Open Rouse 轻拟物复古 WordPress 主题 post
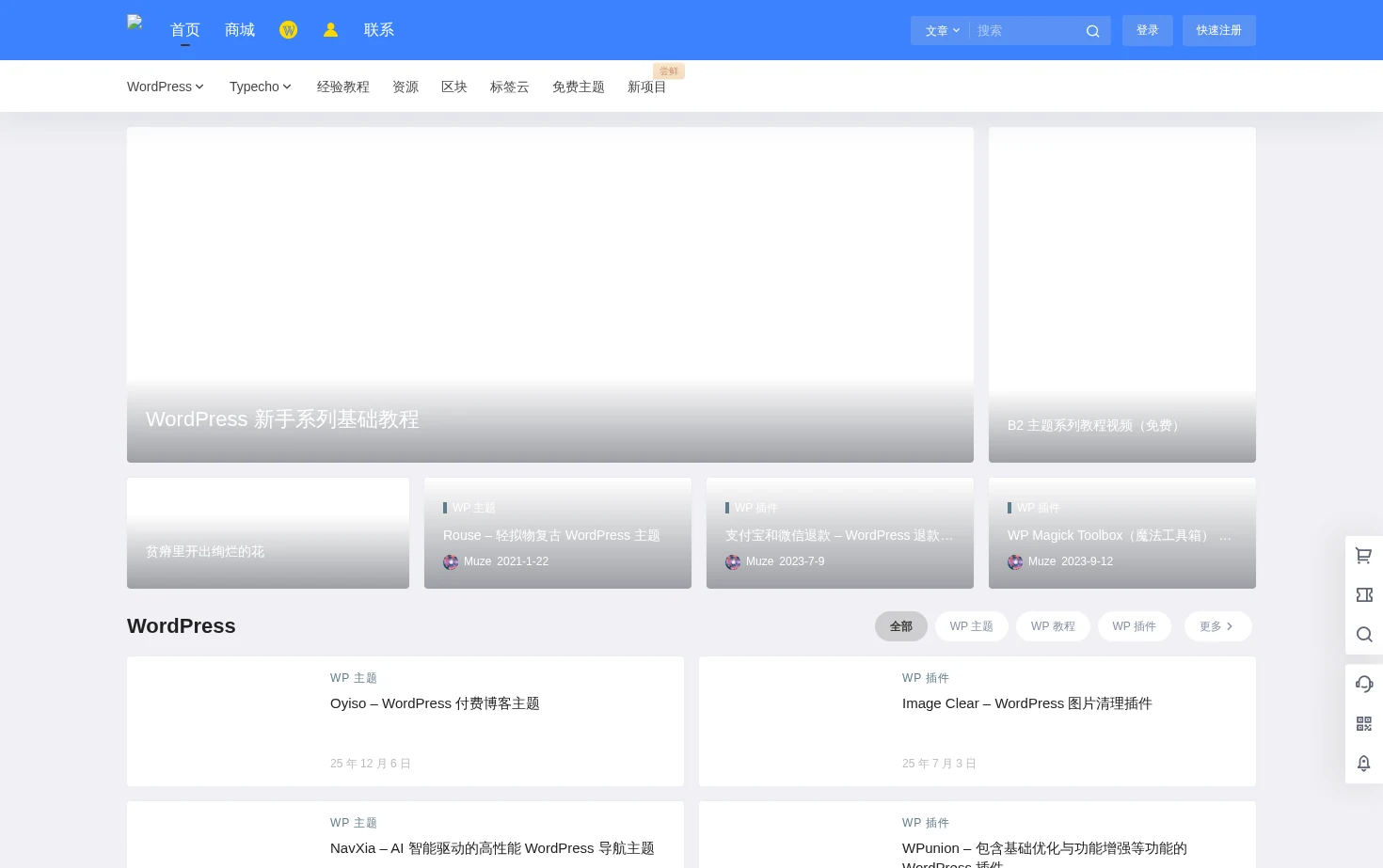Screen dimensions: 1383x868 click(x=551, y=535)
